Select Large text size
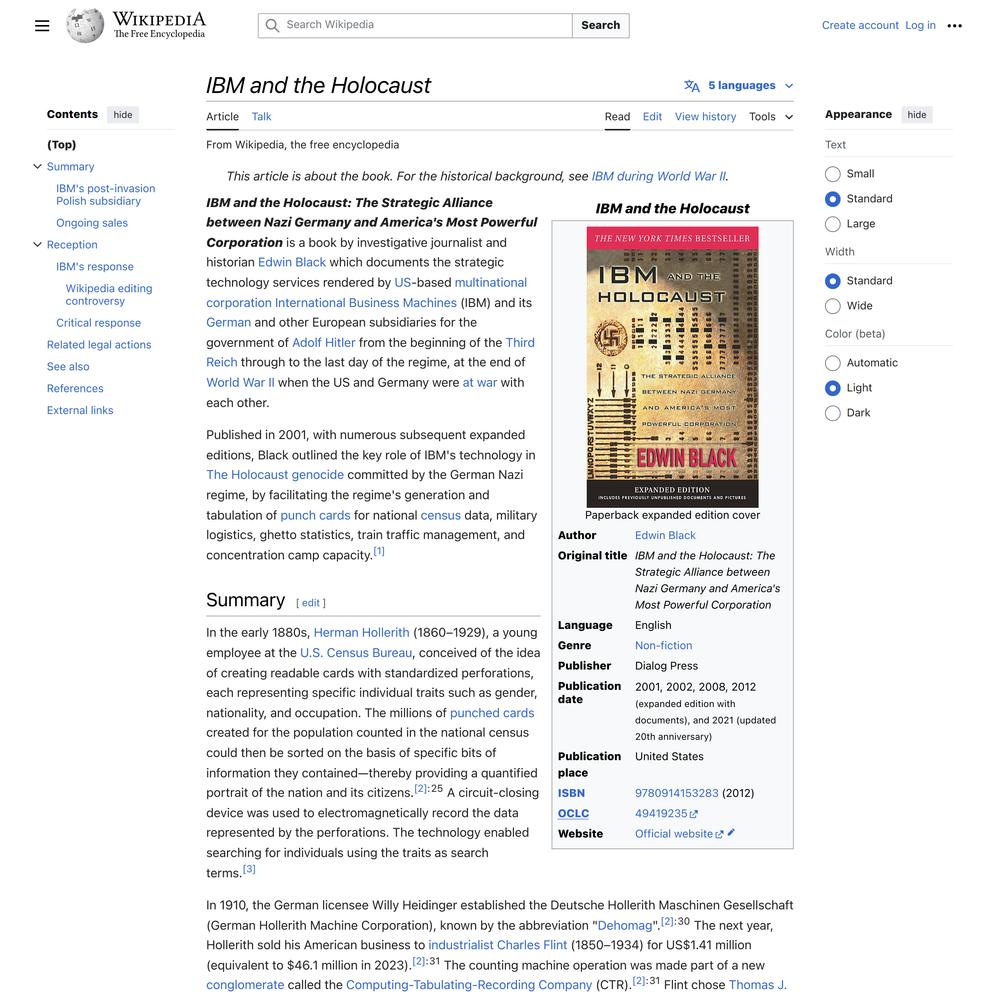1000x1000 pixels. click(832, 224)
